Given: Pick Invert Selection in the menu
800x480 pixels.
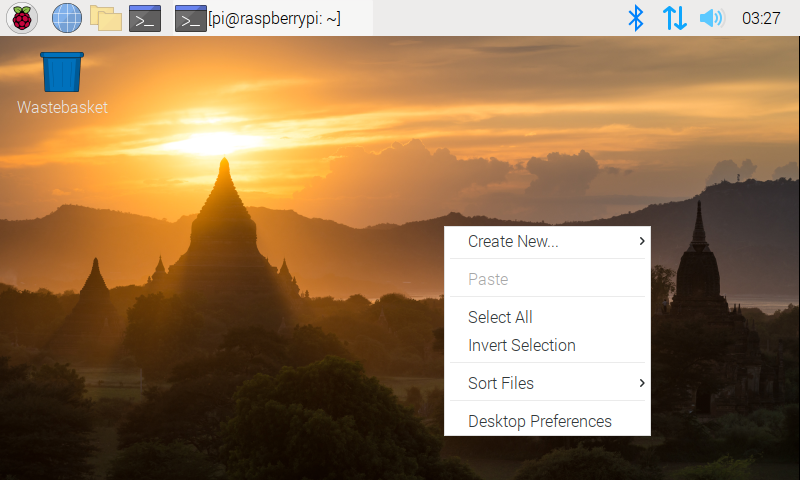Looking at the screenshot, I should (x=521, y=345).
